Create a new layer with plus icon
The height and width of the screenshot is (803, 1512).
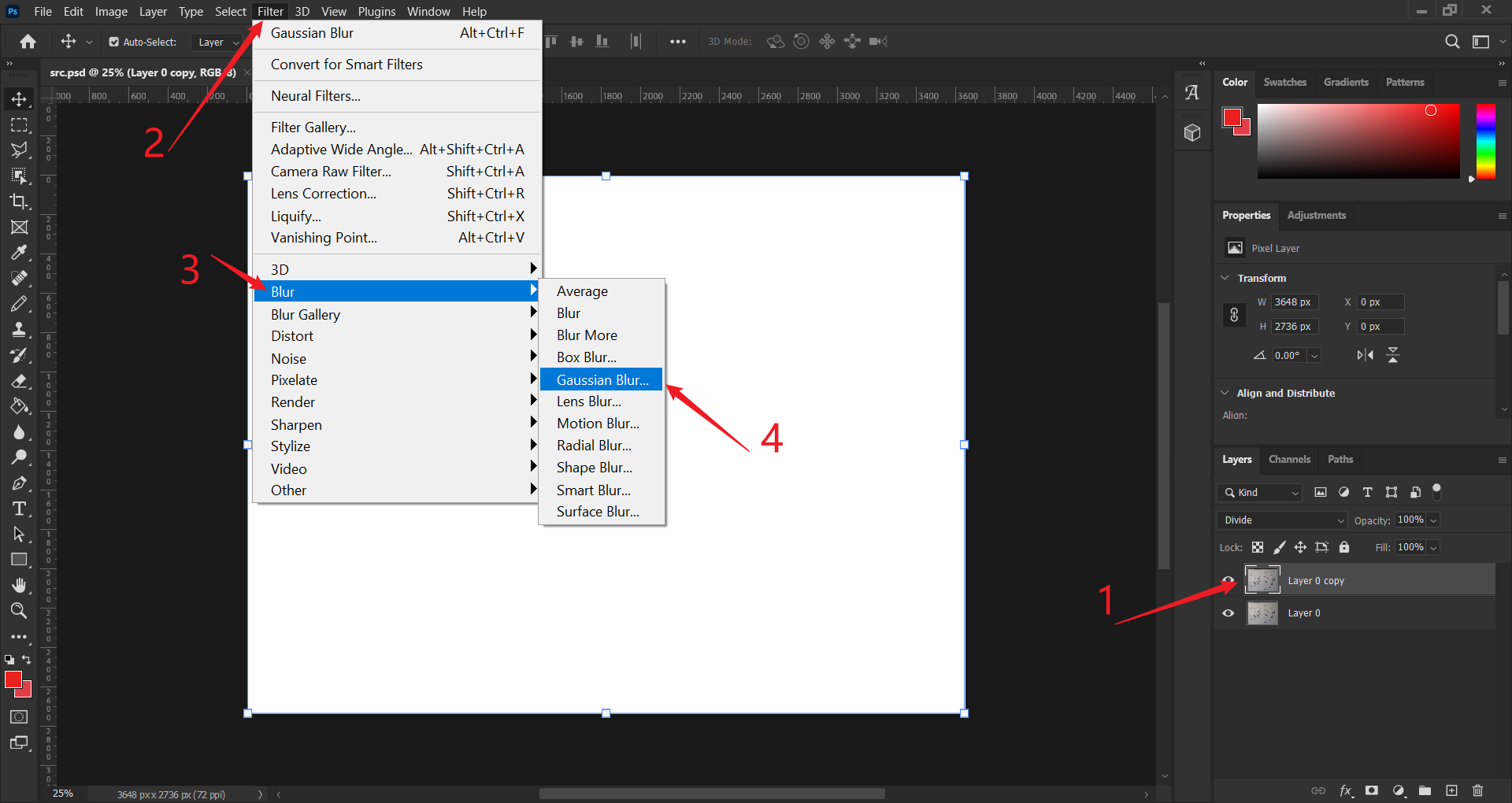point(1451,790)
